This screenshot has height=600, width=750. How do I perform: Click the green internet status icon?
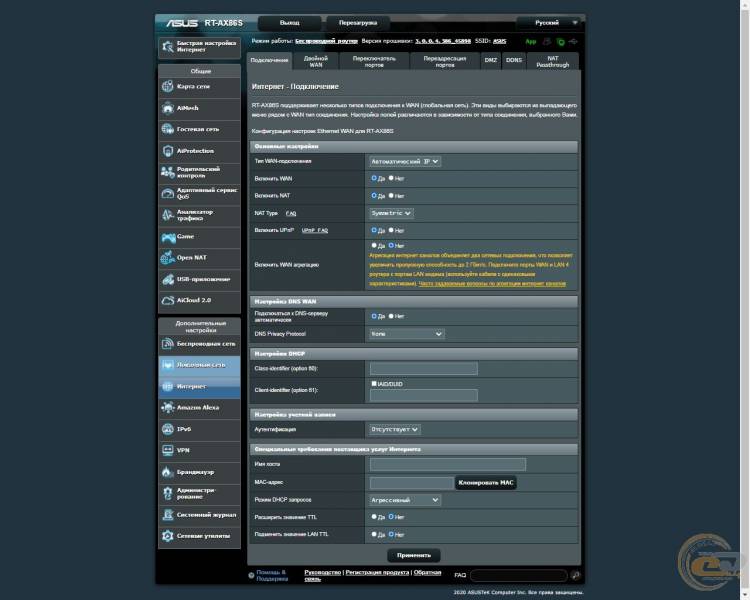point(560,42)
